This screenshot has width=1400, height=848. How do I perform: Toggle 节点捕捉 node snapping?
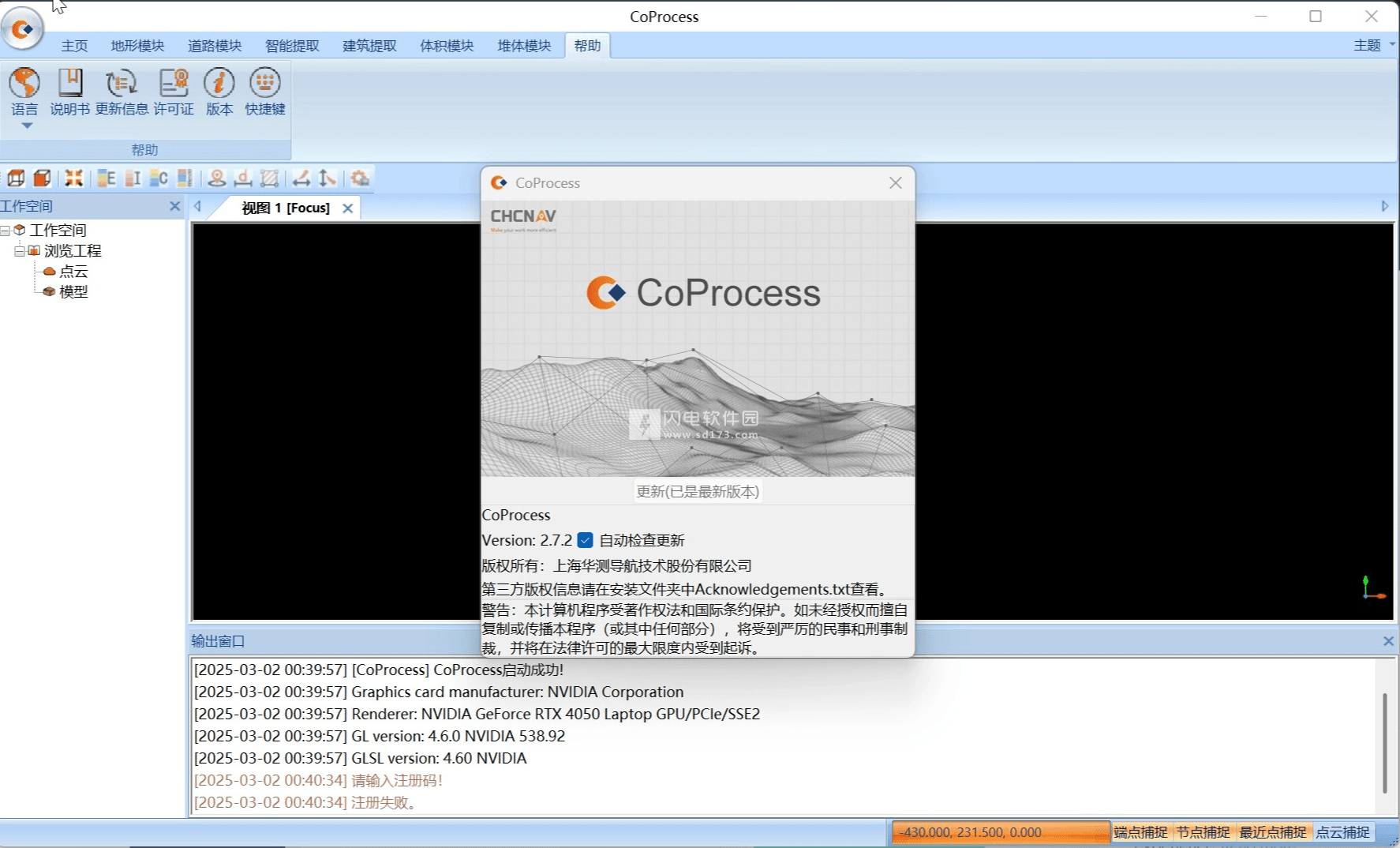pyautogui.click(x=1203, y=832)
